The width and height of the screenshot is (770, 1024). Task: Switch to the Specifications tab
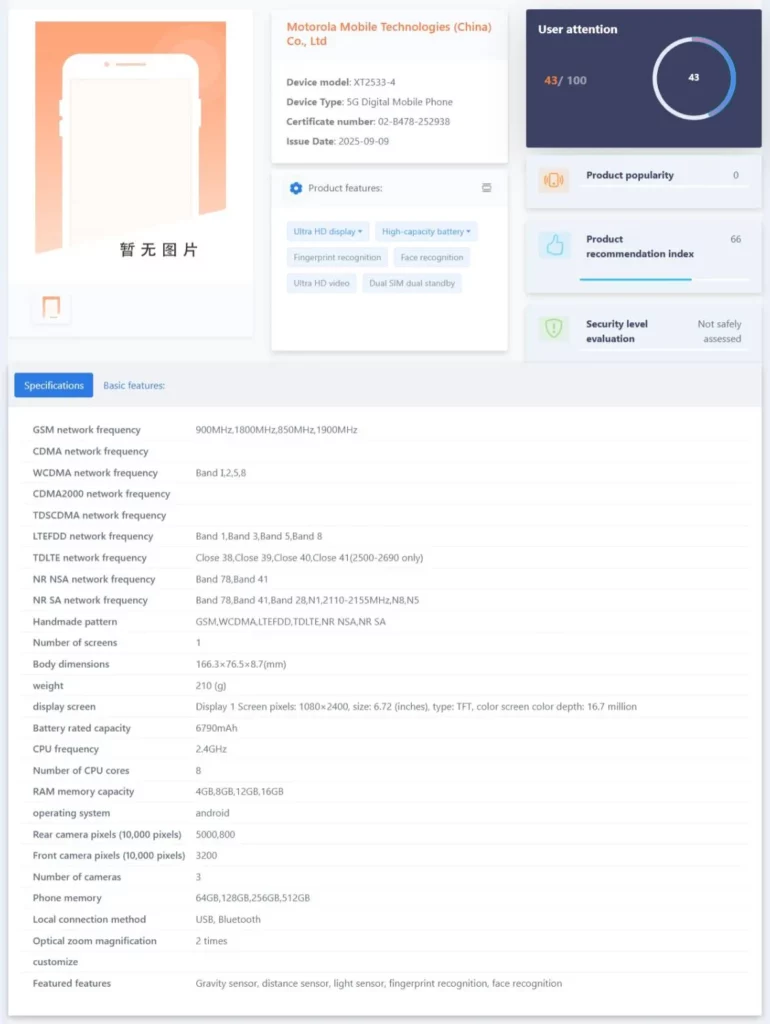(54, 385)
